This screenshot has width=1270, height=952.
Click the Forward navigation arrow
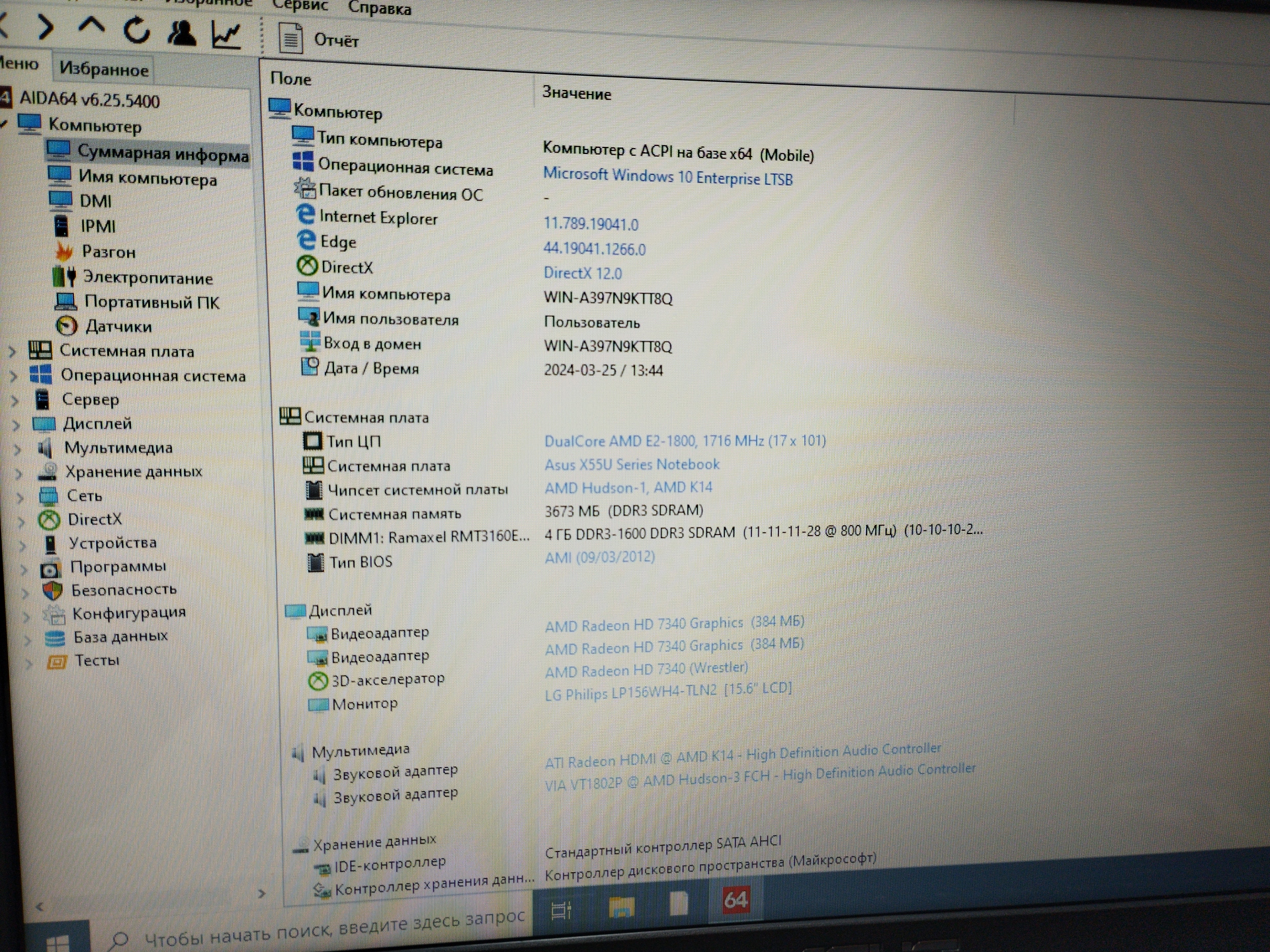pos(45,26)
